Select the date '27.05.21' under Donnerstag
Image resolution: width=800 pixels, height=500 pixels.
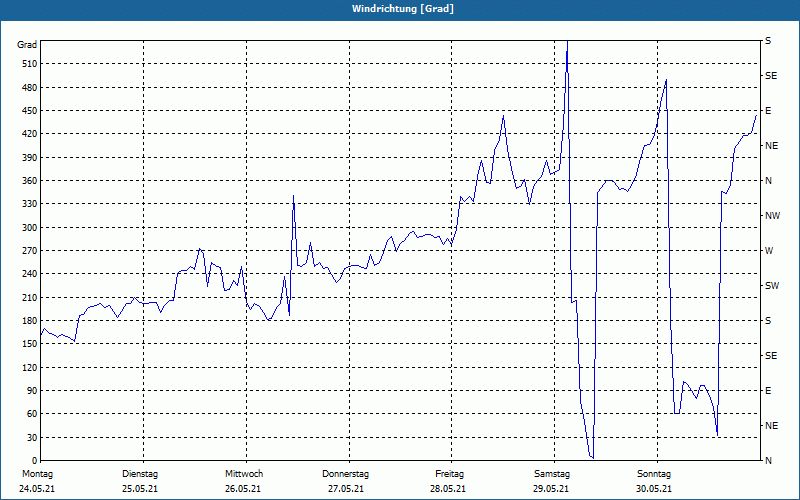346,489
